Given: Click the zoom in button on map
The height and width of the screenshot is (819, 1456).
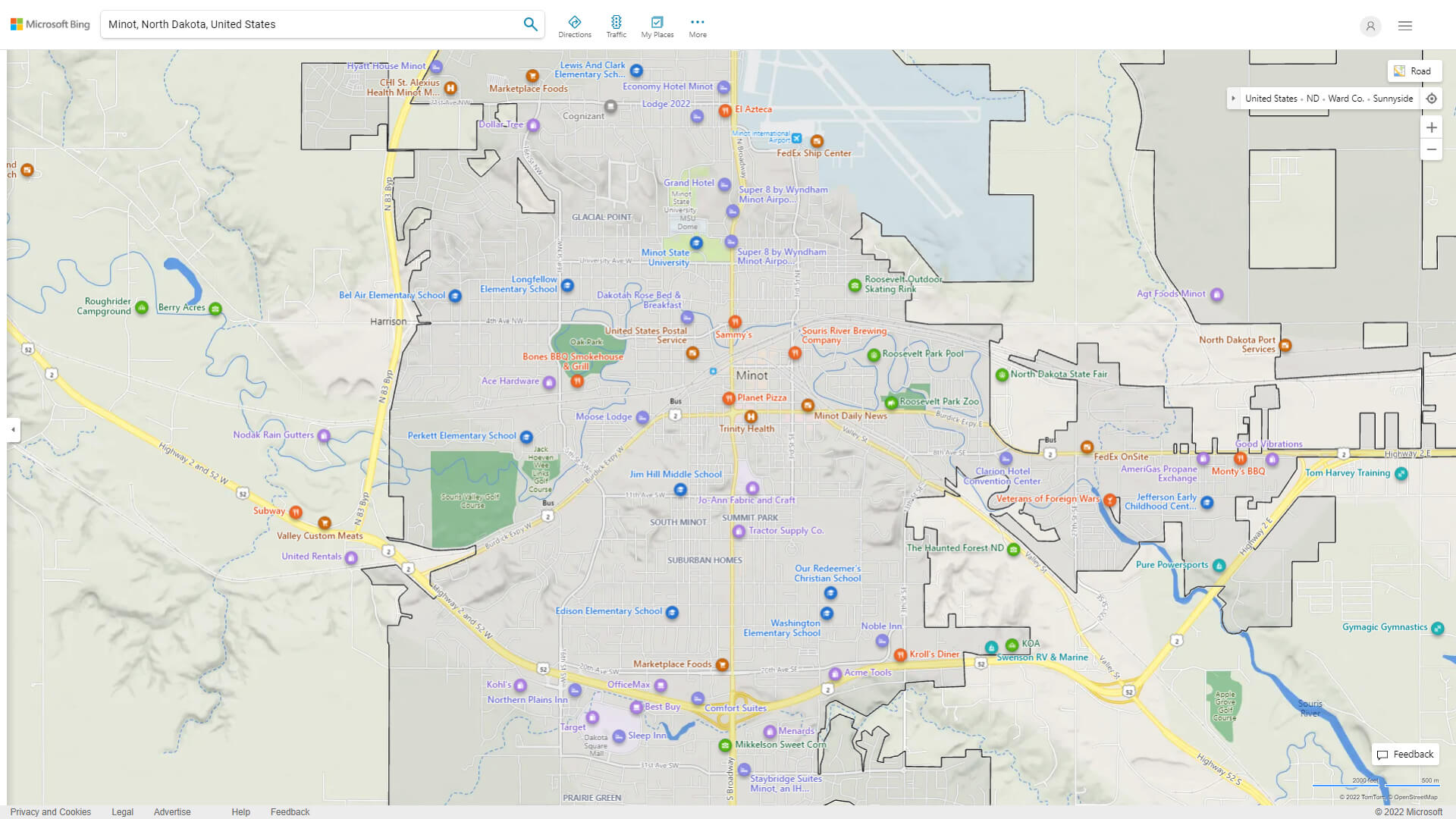Looking at the screenshot, I should click(x=1432, y=127).
